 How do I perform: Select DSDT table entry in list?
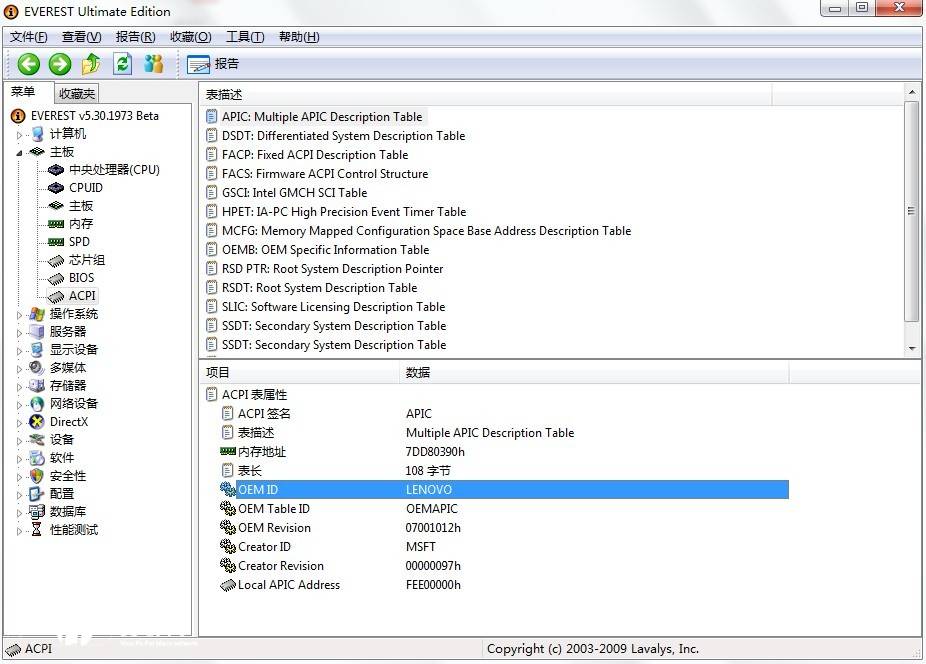(343, 136)
